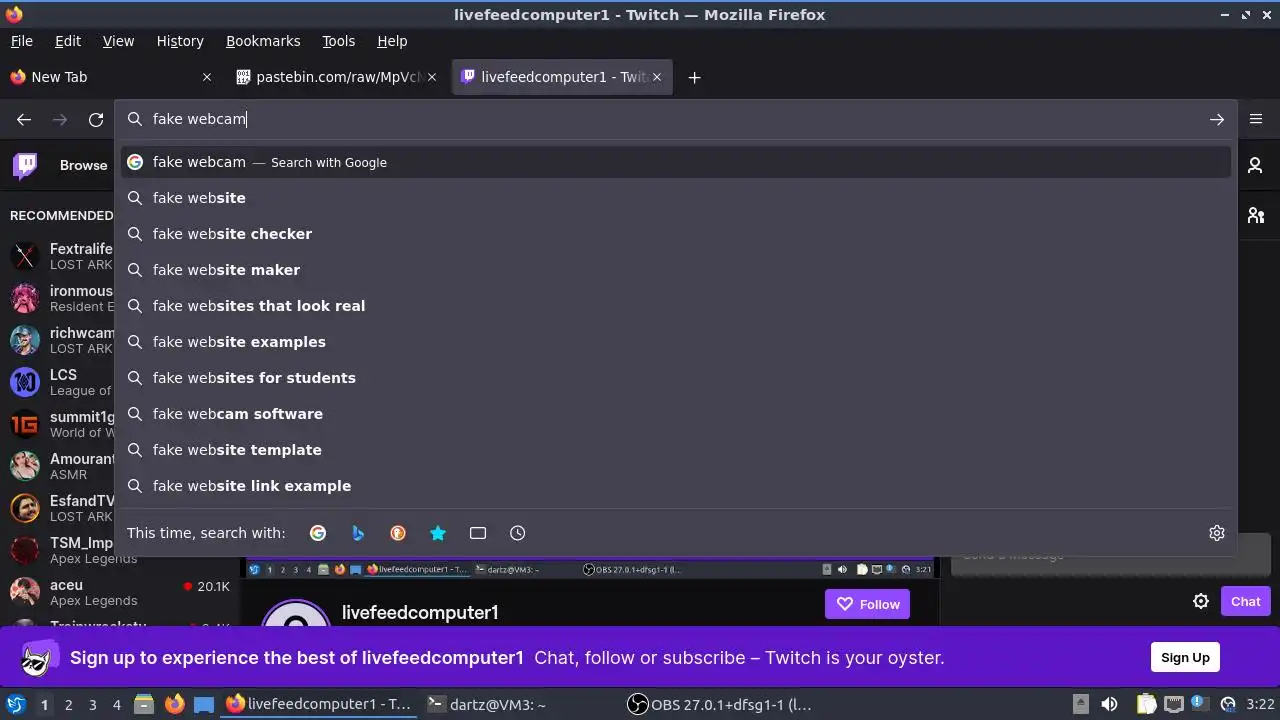
Task: Select 'fake websites that look real' suggestion
Action: [676, 306]
